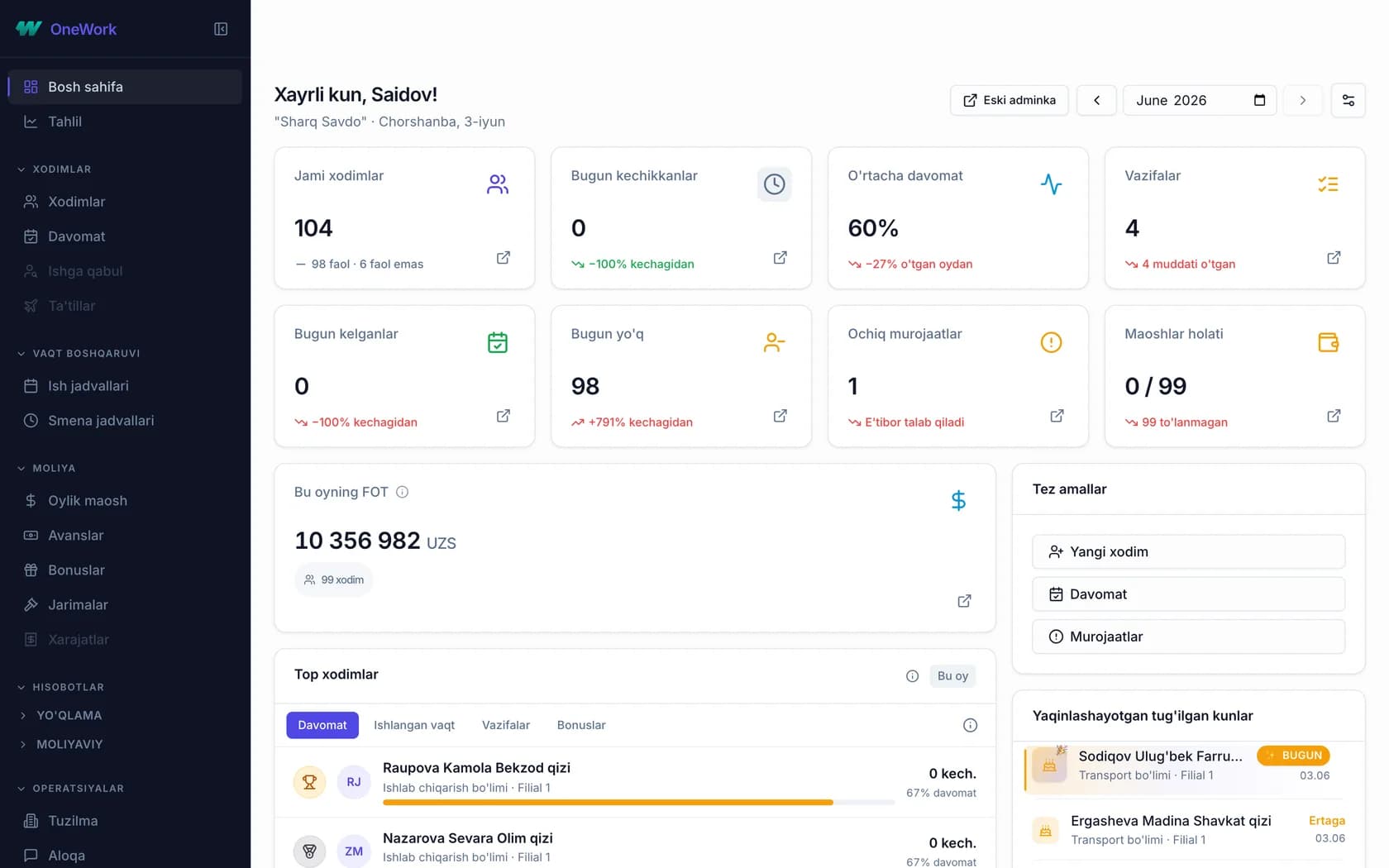Open Jarimalar in sidebar
The width and height of the screenshot is (1389, 868).
(x=125, y=605)
